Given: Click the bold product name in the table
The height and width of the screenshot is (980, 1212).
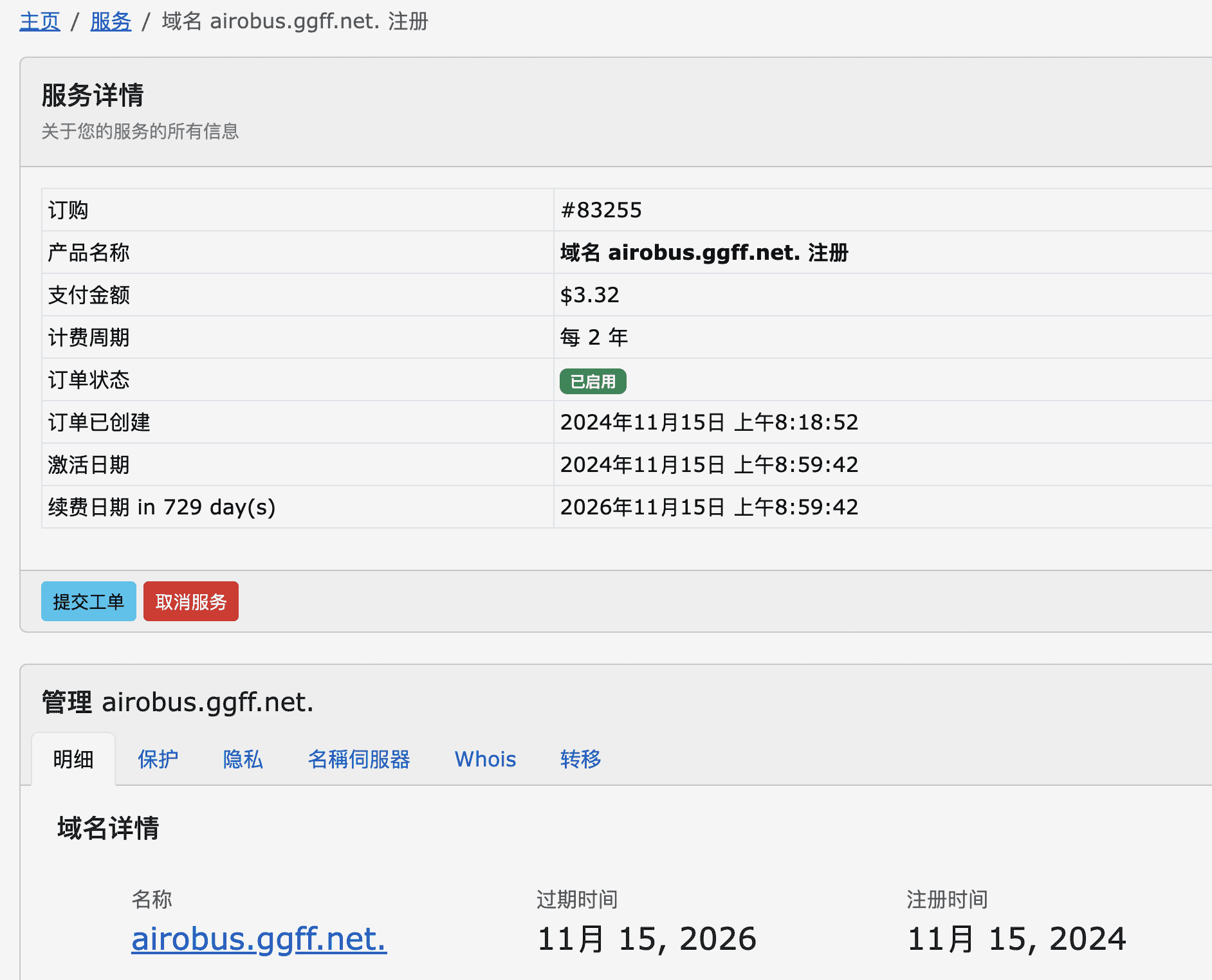Looking at the screenshot, I should (704, 253).
